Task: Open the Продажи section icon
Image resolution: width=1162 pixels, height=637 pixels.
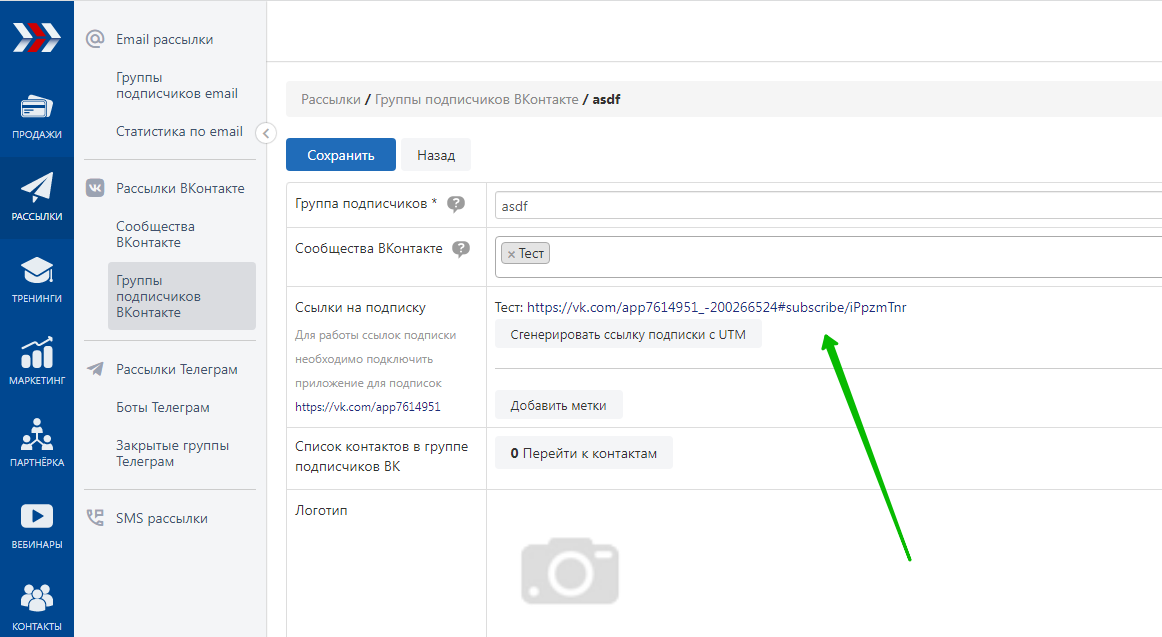Action: click(37, 107)
